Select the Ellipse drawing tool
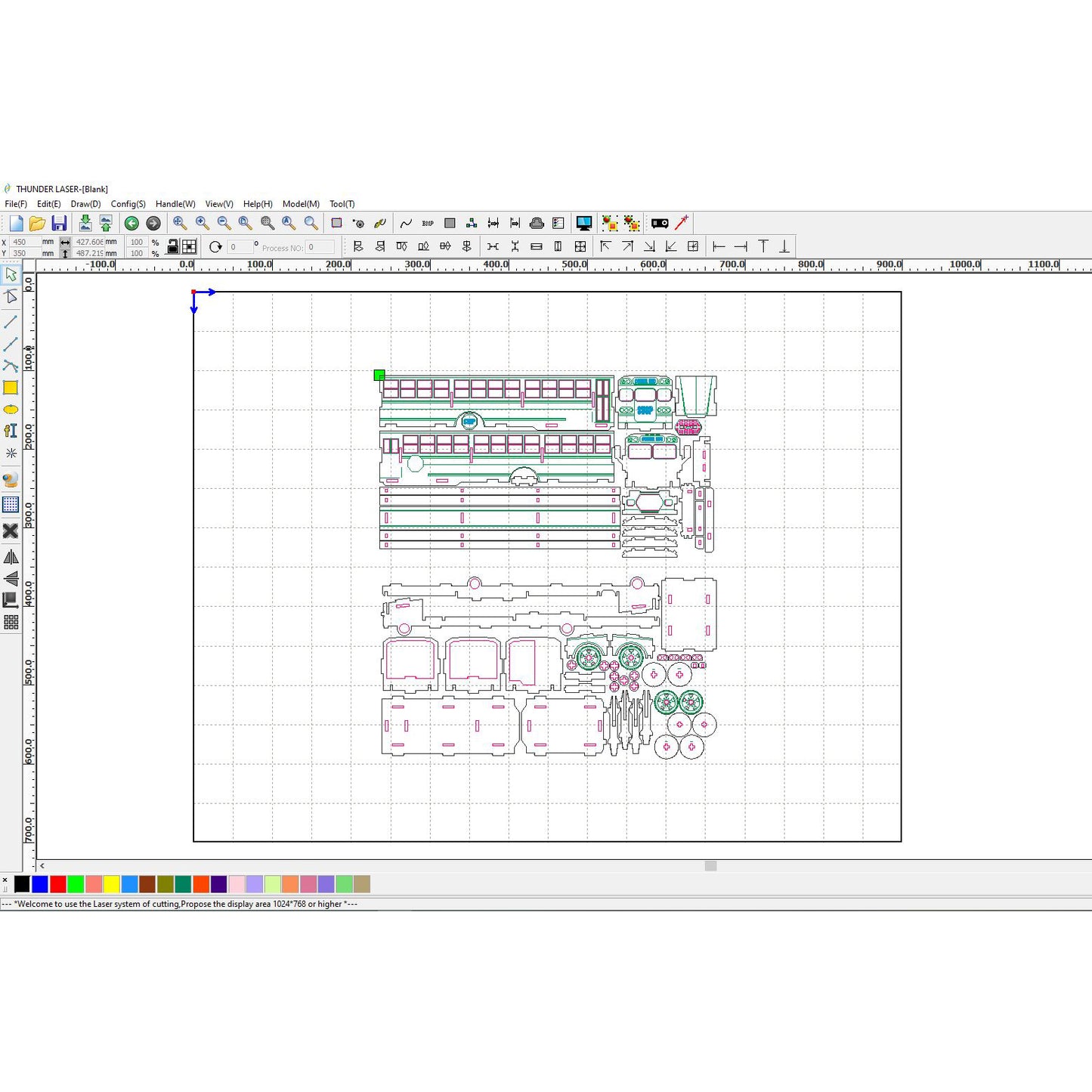Screen dimensions: 1092x1092 pyautogui.click(x=11, y=410)
